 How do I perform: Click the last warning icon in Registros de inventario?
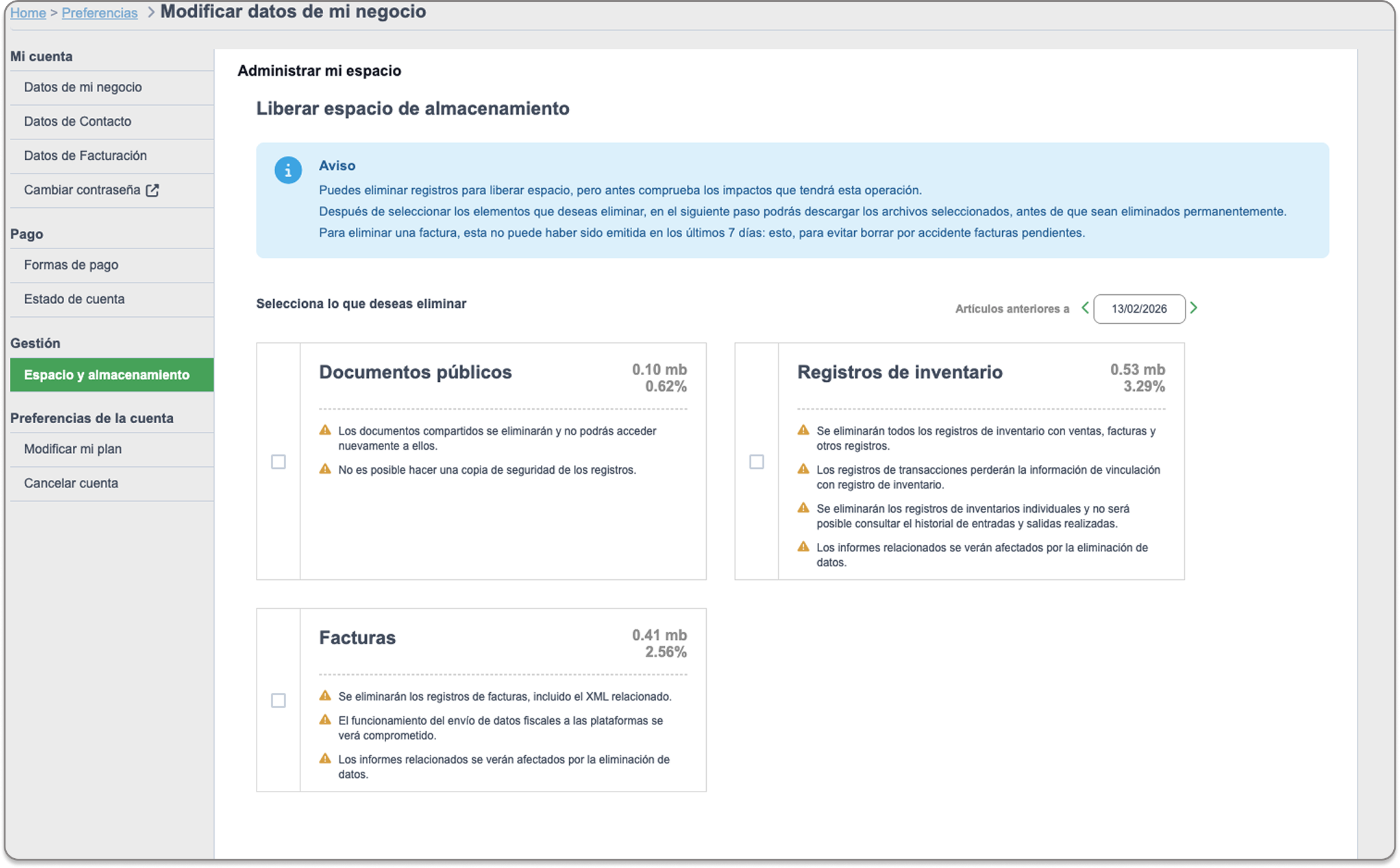(803, 547)
